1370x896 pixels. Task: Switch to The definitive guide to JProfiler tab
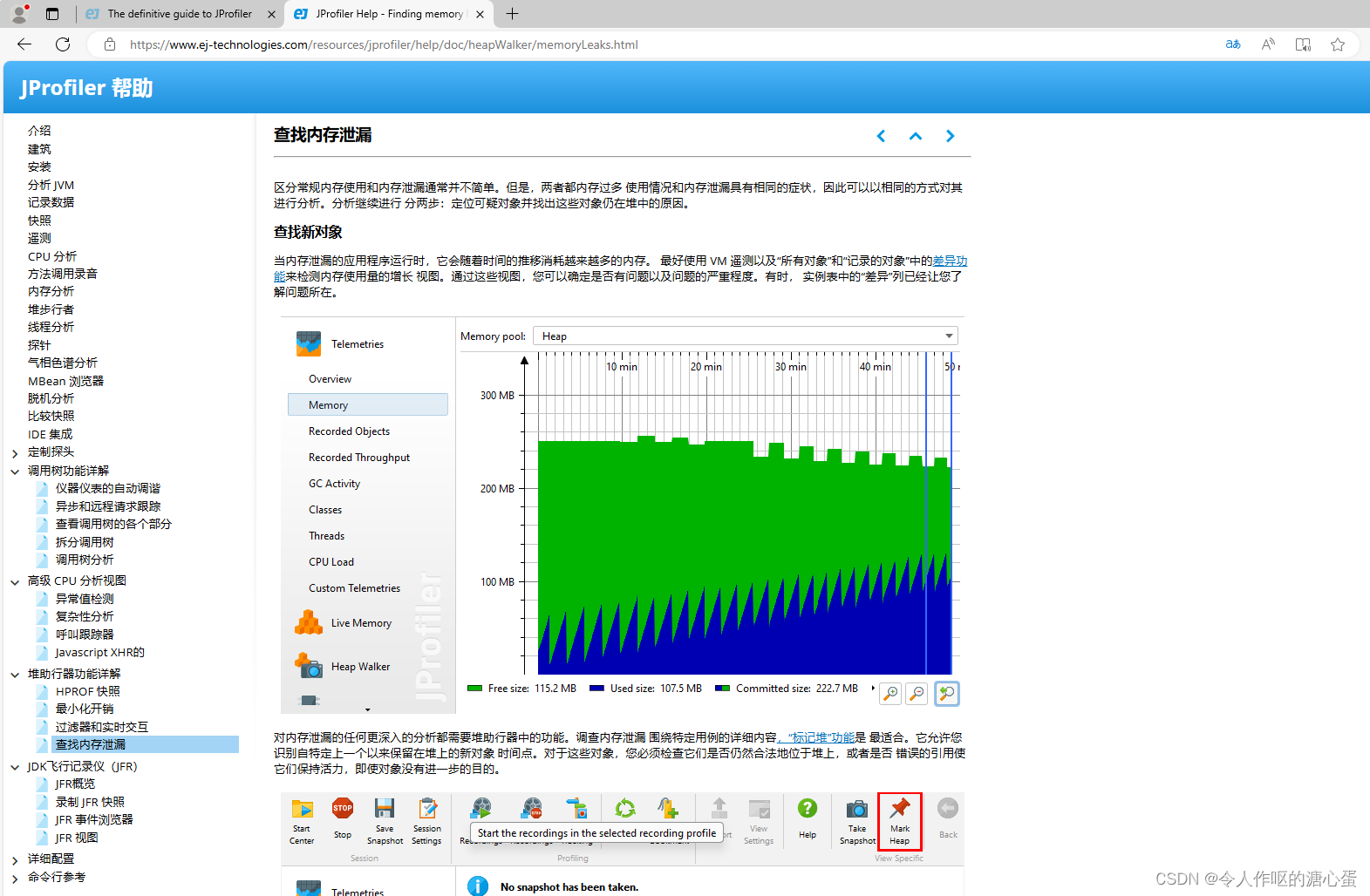[180, 14]
